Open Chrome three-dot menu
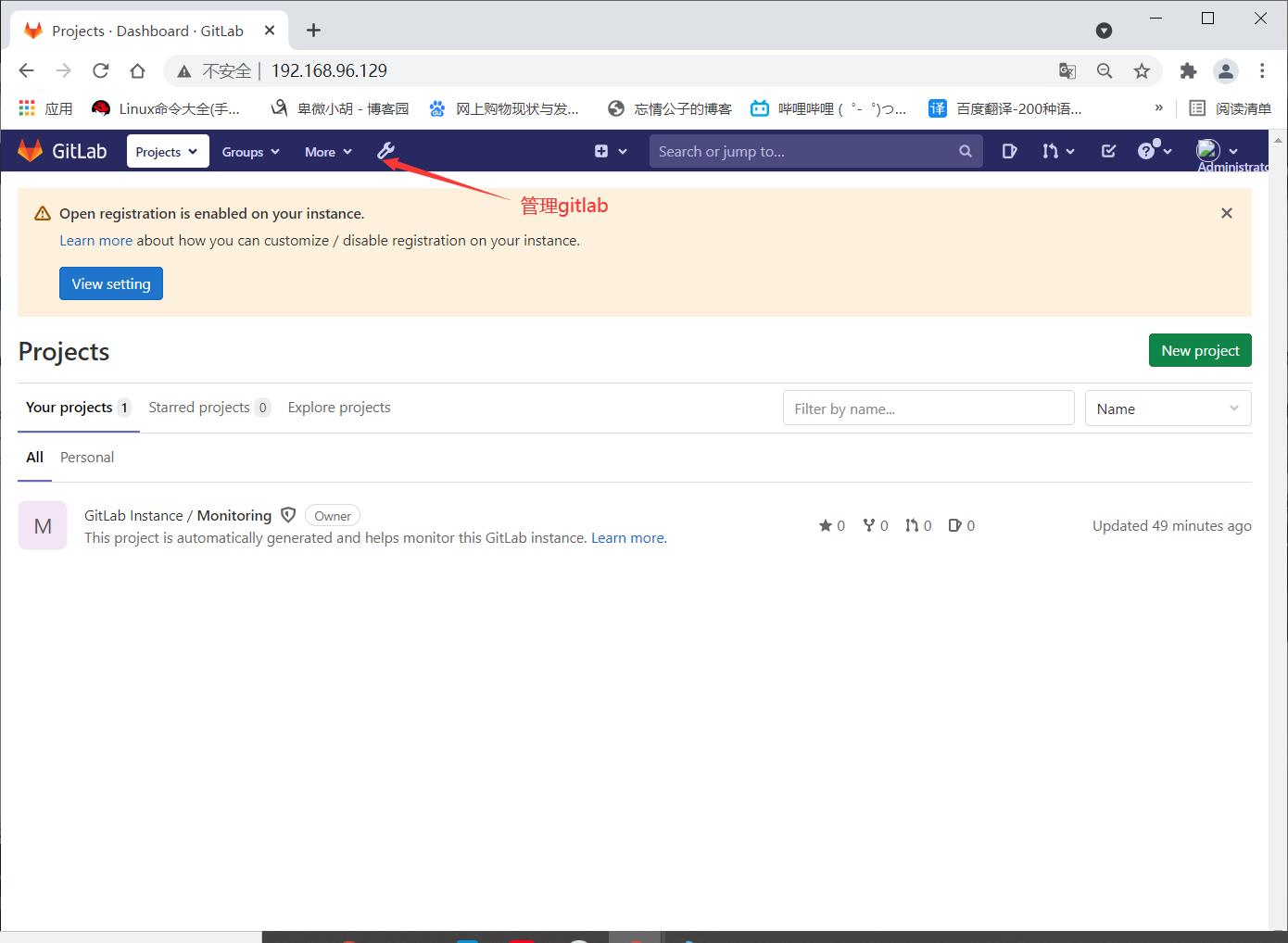This screenshot has width=1288, height=943. pyautogui.click(x=1262, y=70)
